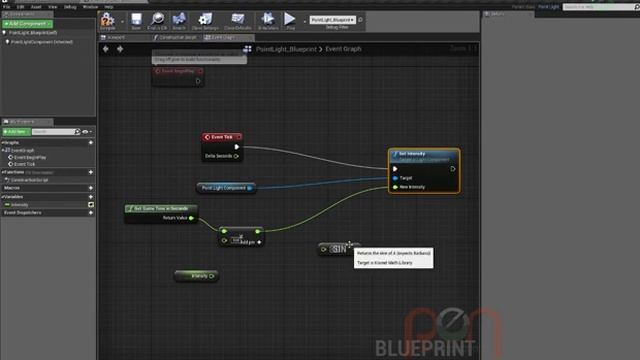Click the Play toolbar button
This screenshot has width=640, height=360.
point(290,19)
